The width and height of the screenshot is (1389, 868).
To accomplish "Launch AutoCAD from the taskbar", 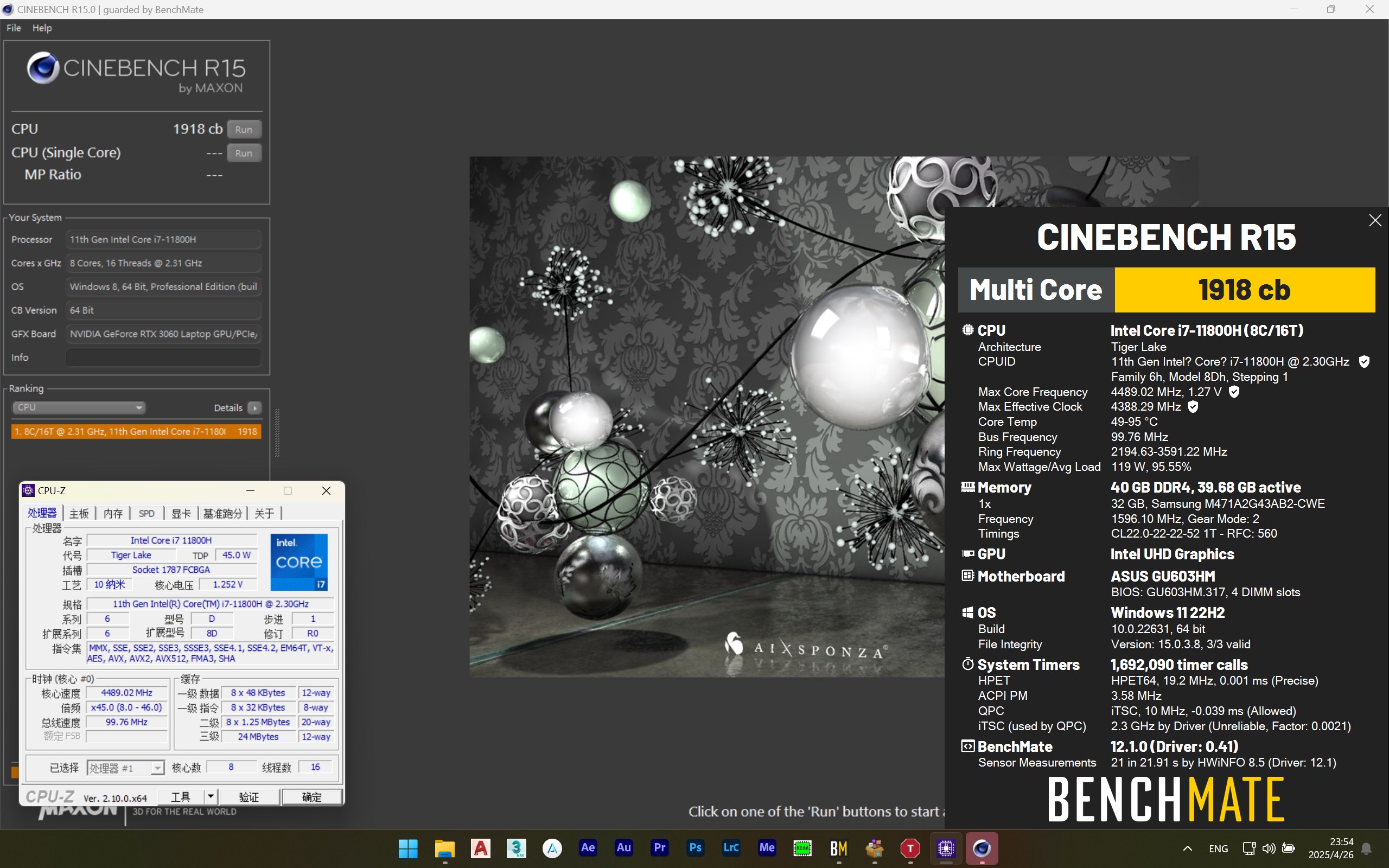I will 480,848.
